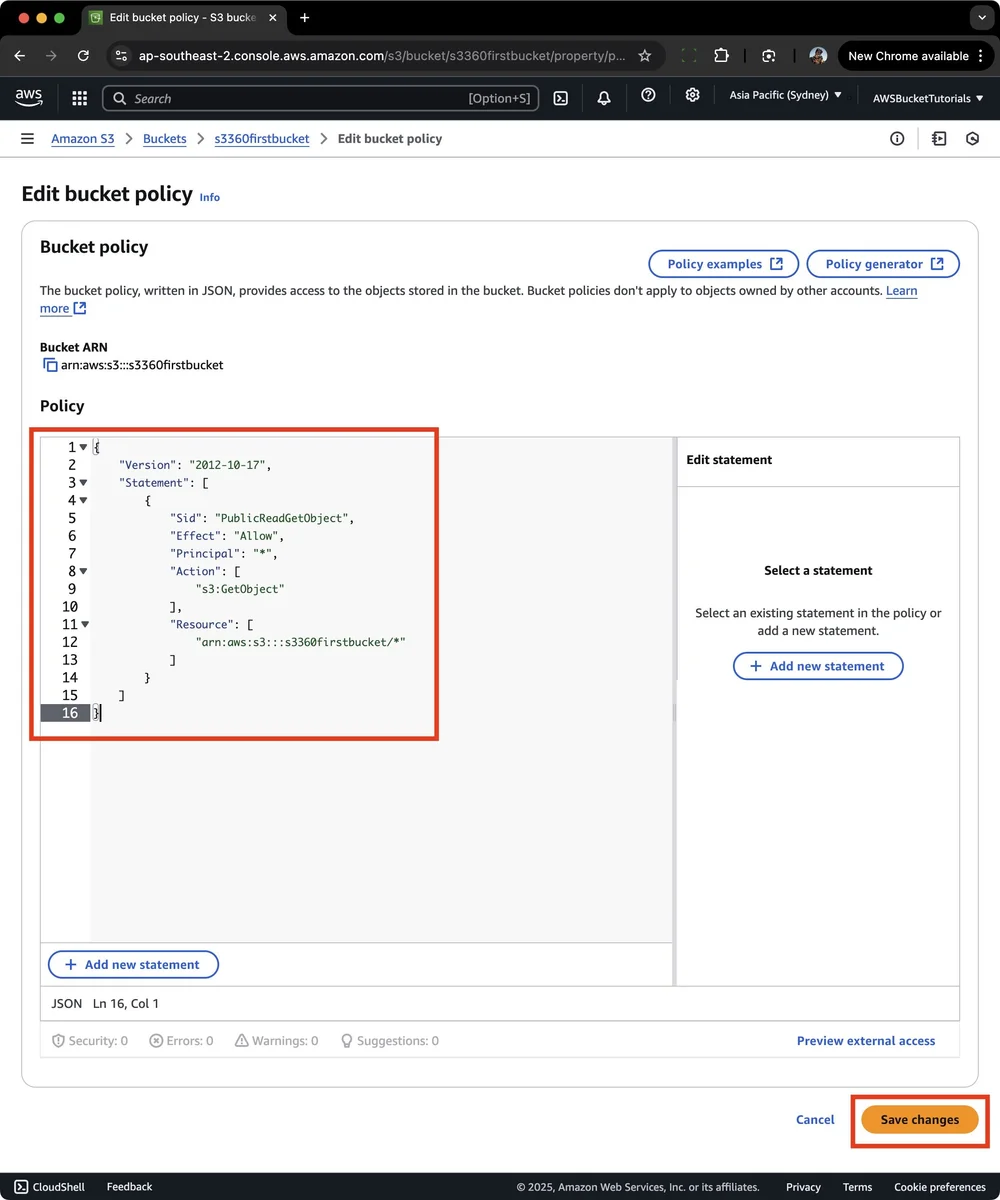
Task: Follow the Learn more link
Action: click(x=902, y=291)
